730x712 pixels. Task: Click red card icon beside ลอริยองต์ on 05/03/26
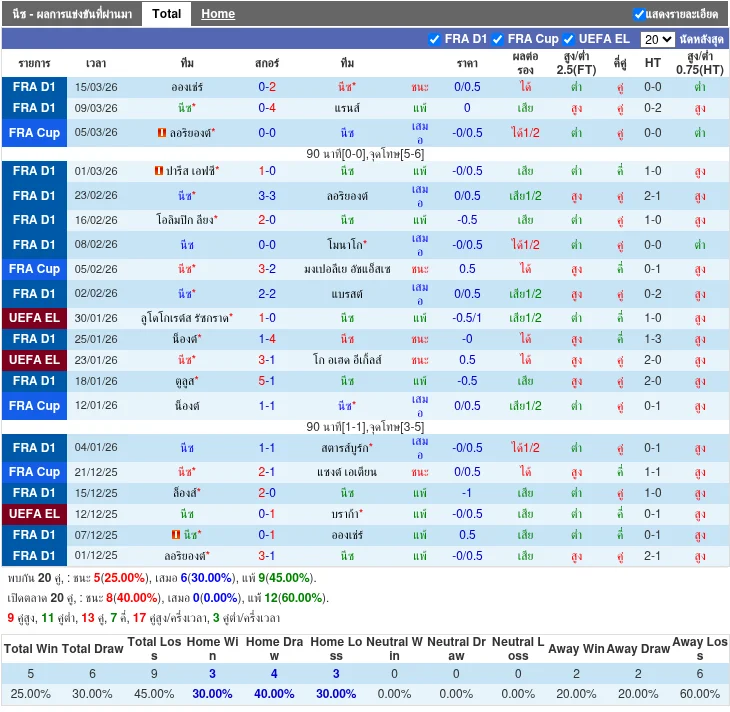[x=162, y=133]
